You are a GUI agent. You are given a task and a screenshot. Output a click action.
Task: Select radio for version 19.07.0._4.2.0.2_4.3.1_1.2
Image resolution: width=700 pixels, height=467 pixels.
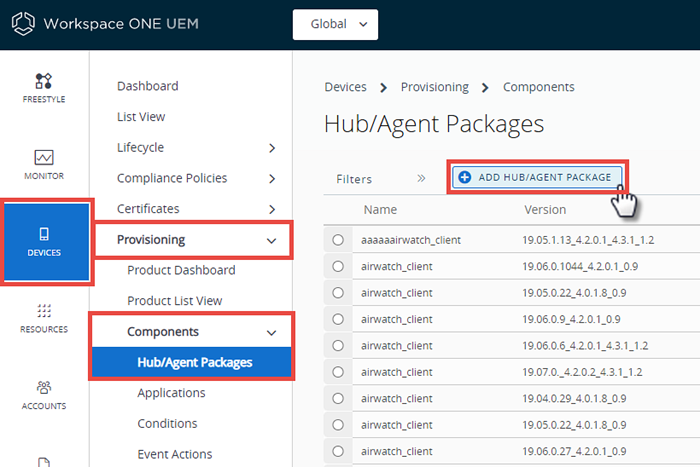coord(338,372)
